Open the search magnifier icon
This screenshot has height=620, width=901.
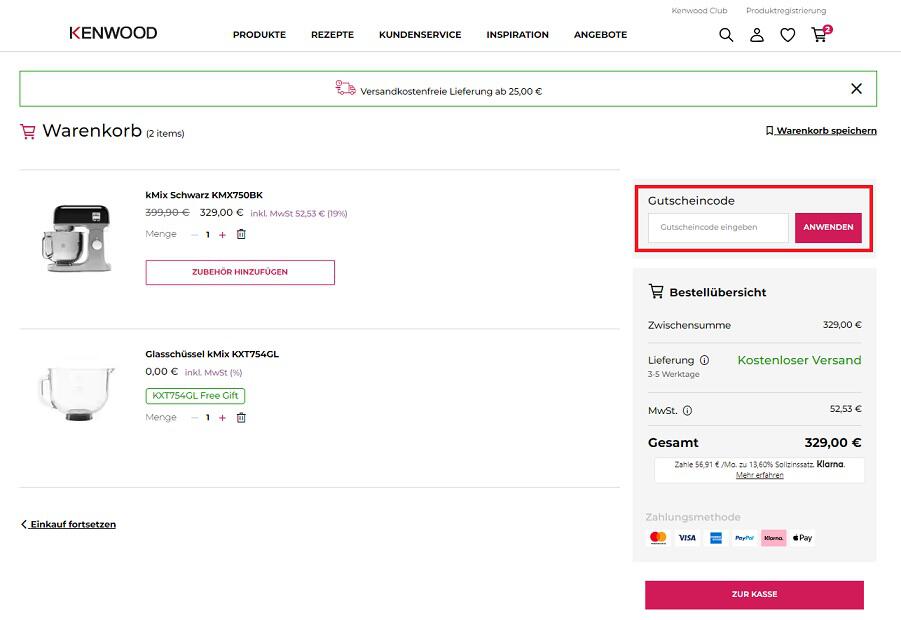(726, 35)
